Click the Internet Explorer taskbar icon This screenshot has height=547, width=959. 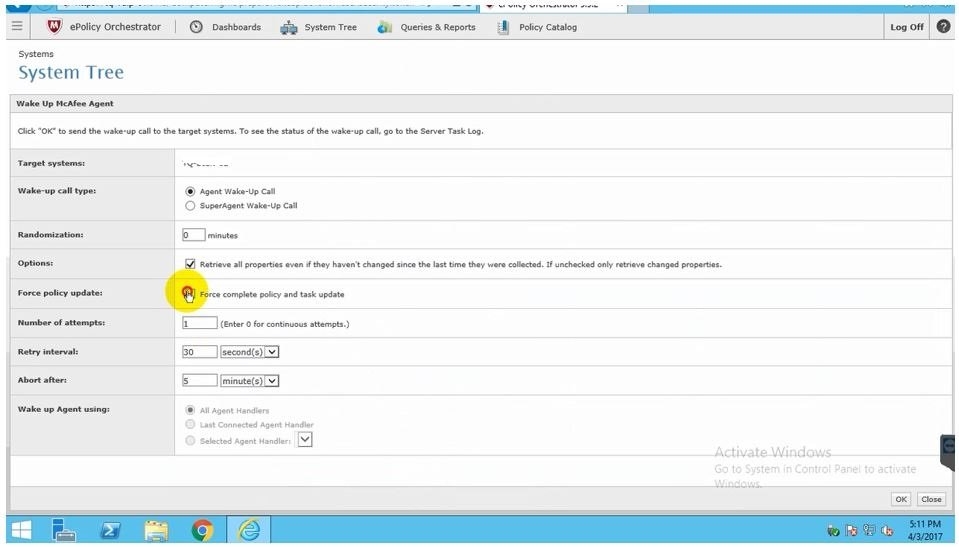click(x=248, y=530)
